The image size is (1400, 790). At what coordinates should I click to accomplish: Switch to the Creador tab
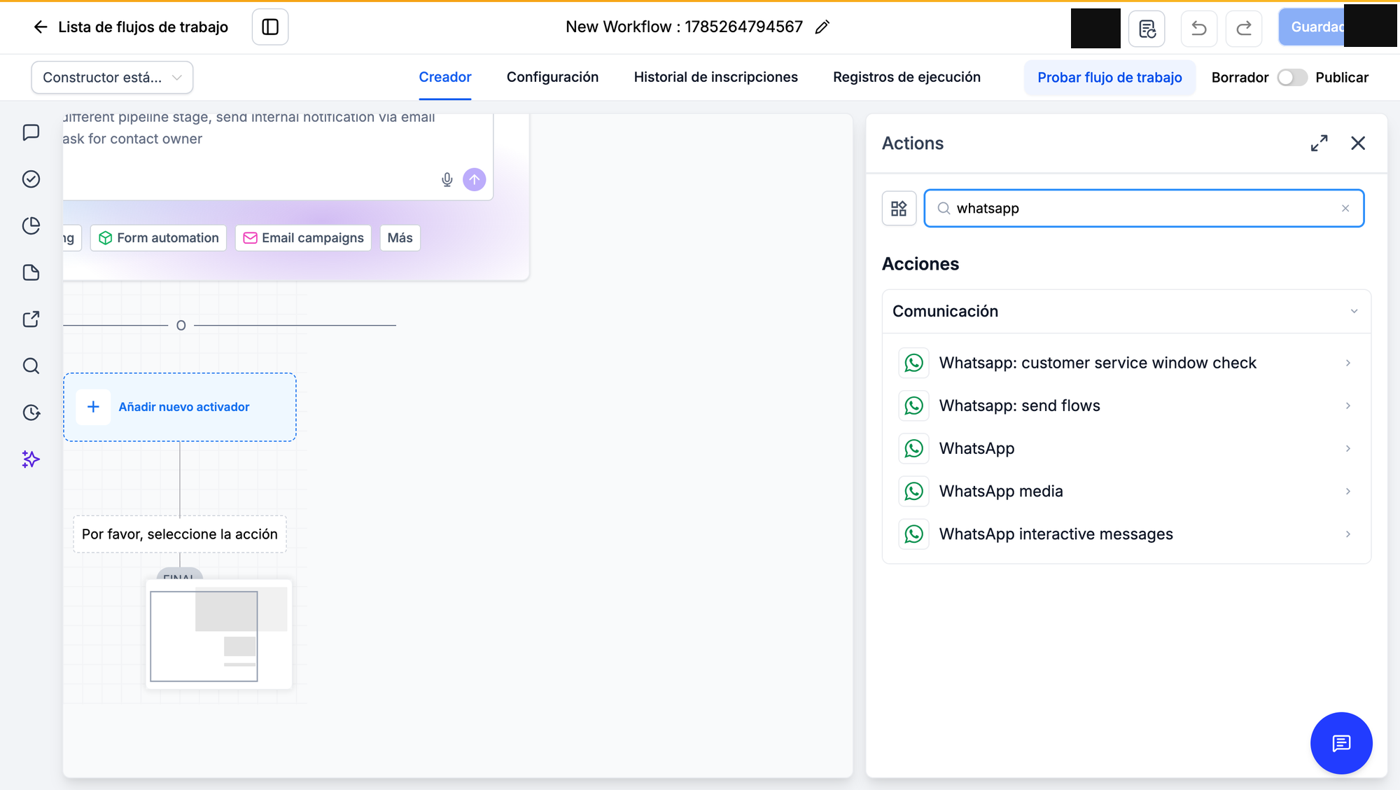[445, 77]
